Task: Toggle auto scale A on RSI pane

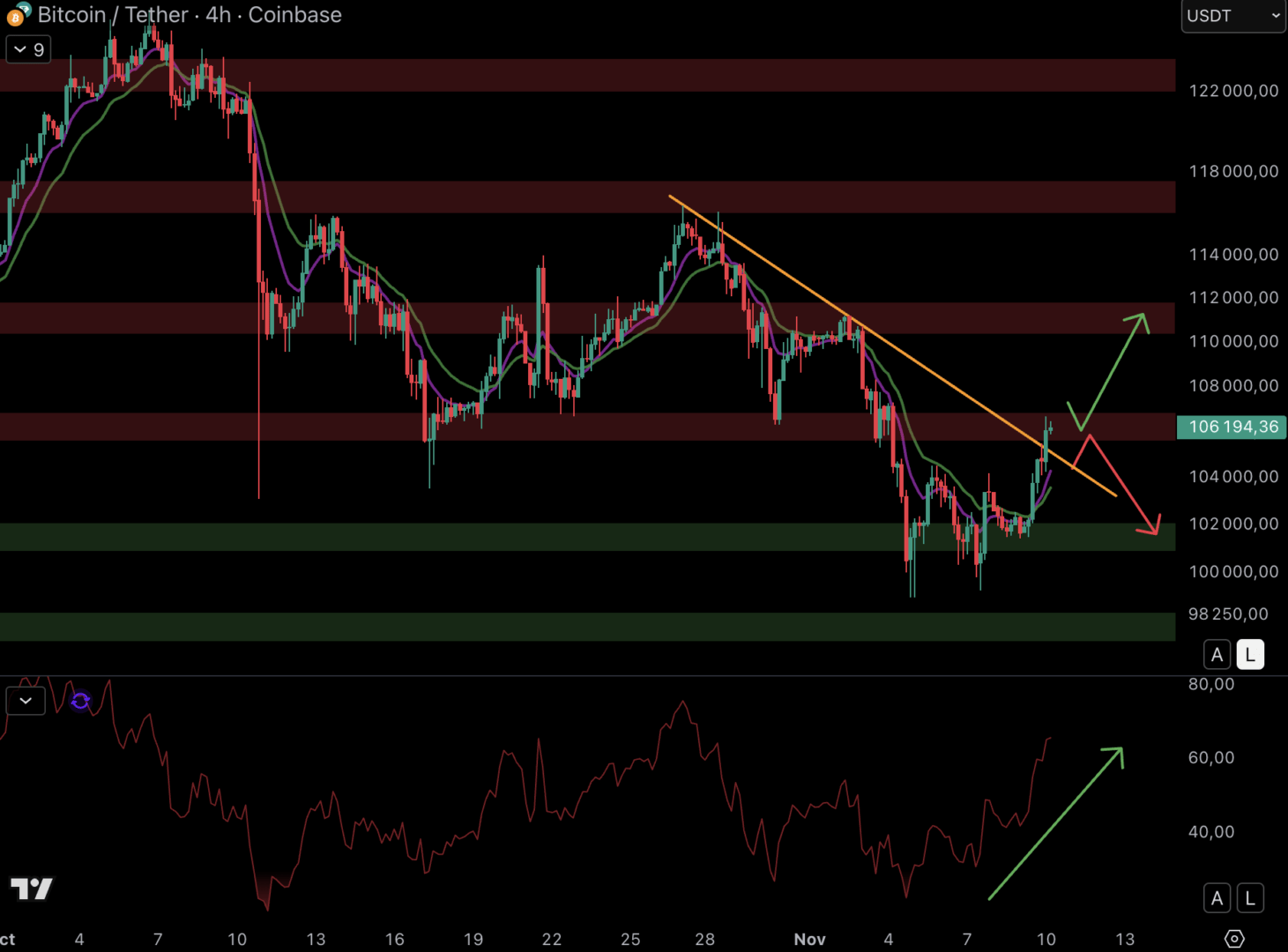Action: pyautogui.click(x=1217, y=898)
